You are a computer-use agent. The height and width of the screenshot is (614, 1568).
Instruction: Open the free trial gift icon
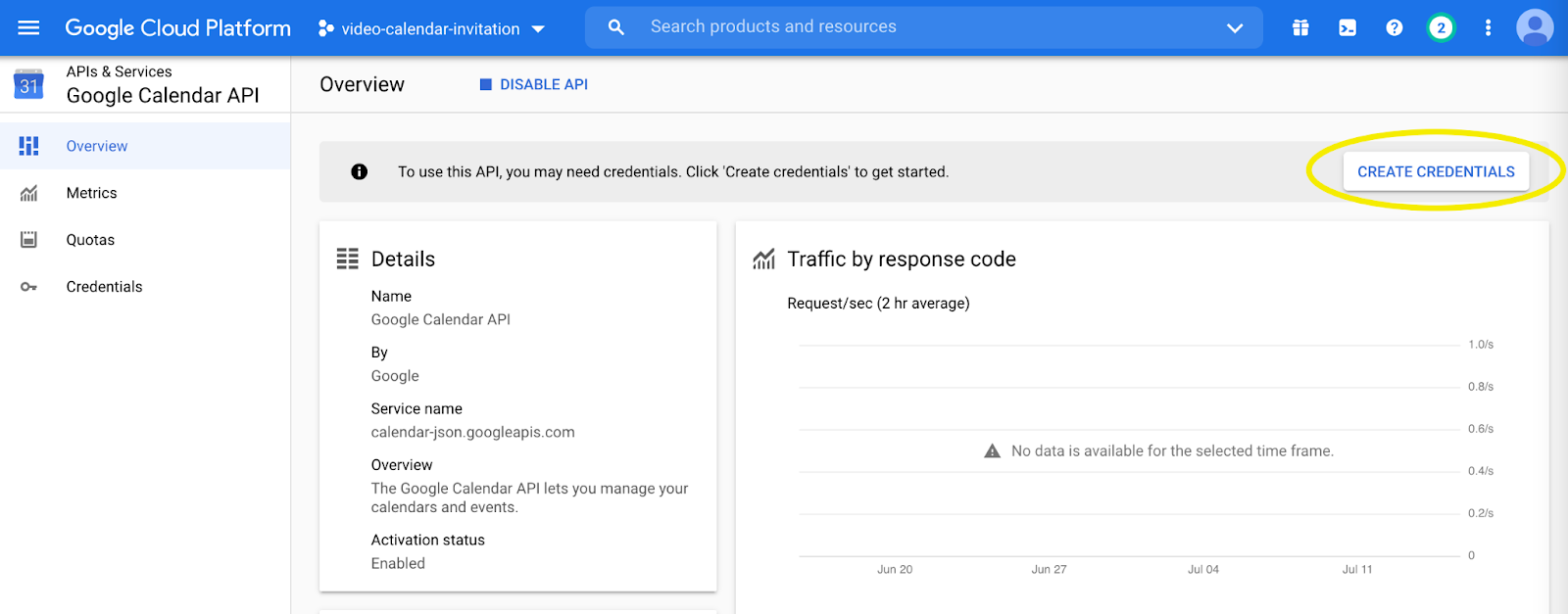(x=1300, y=27)
